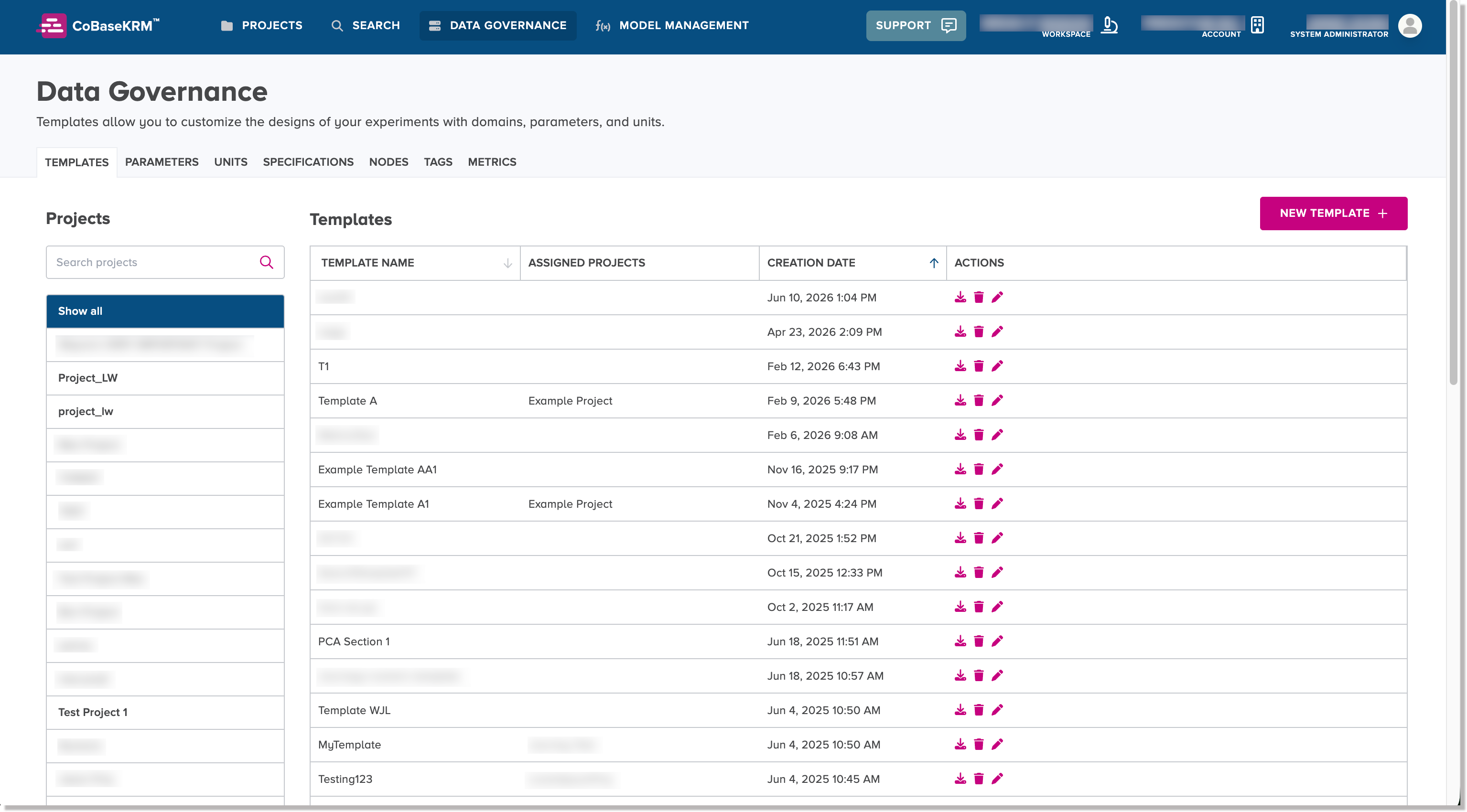Download the template created Oct 21, 2025
1467x812 pixels.
click(x=960, y=538)
